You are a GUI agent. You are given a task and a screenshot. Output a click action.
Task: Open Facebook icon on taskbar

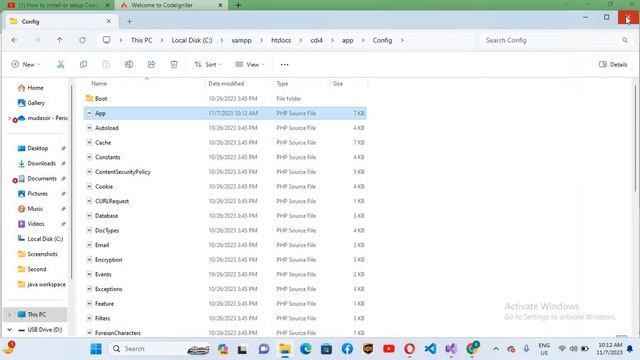click(347, 349)
